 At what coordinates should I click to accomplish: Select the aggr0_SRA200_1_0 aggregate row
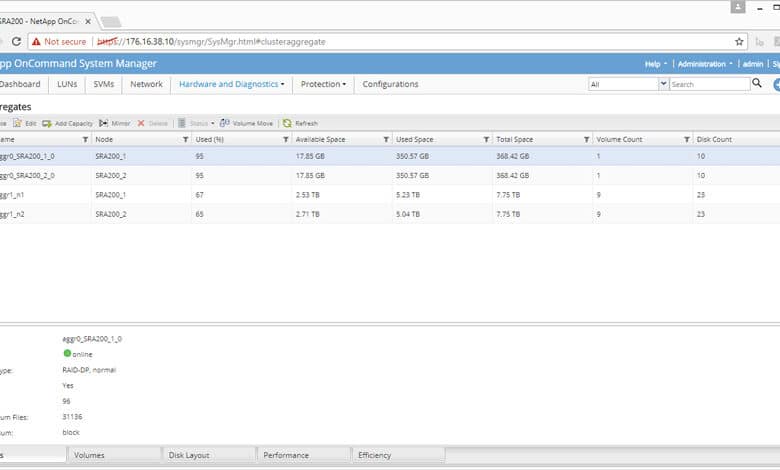[x=390, y=156]
